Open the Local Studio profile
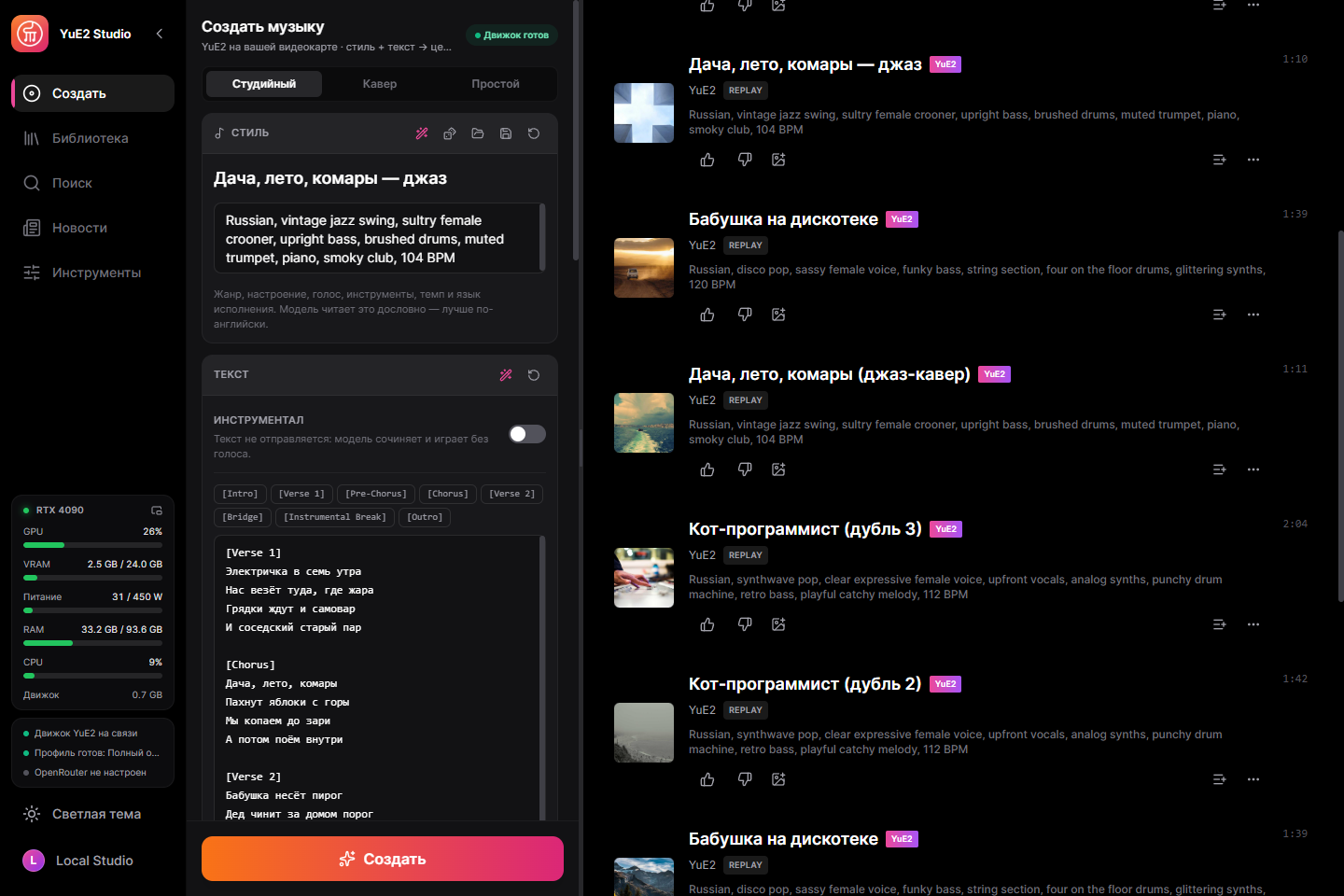 (x=92, y=861)
